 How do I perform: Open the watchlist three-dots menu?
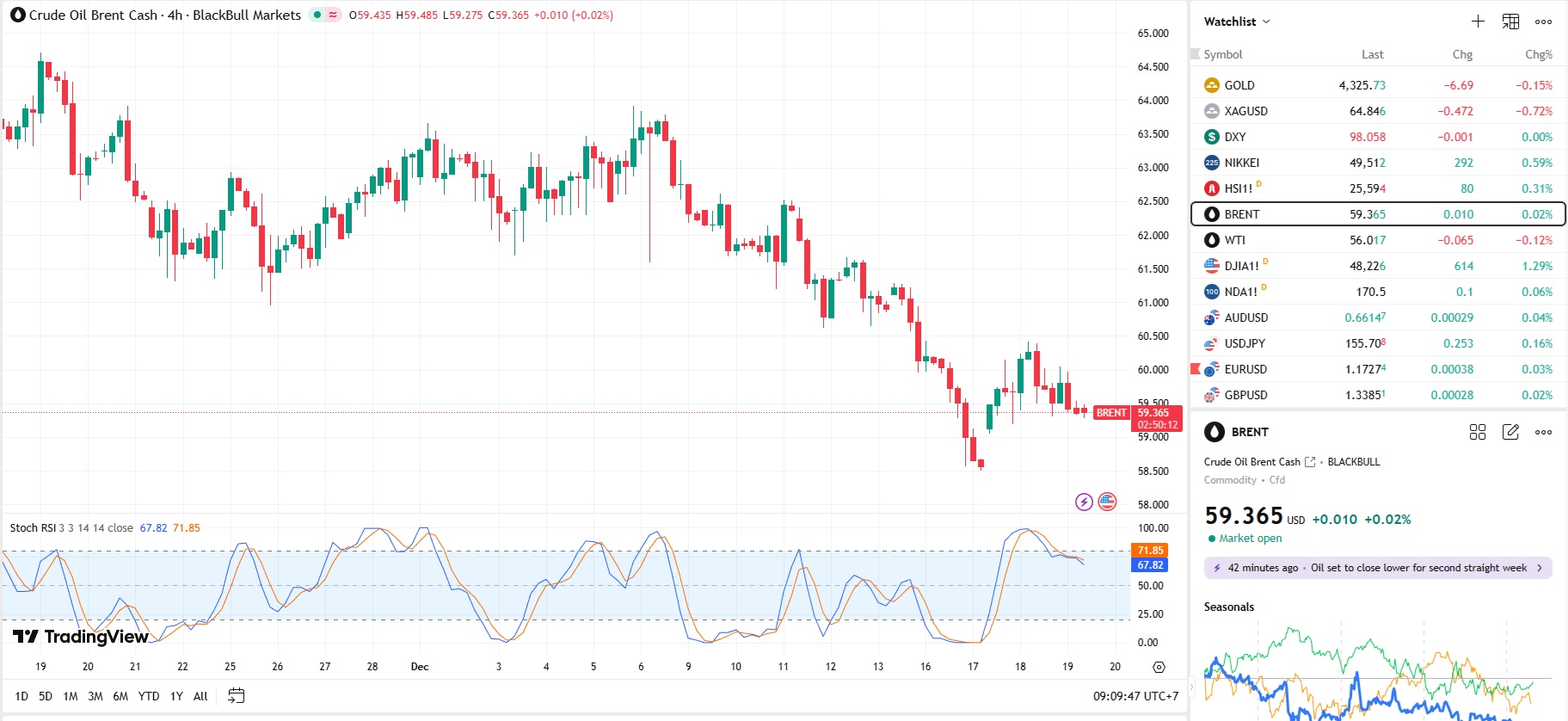1543,22
